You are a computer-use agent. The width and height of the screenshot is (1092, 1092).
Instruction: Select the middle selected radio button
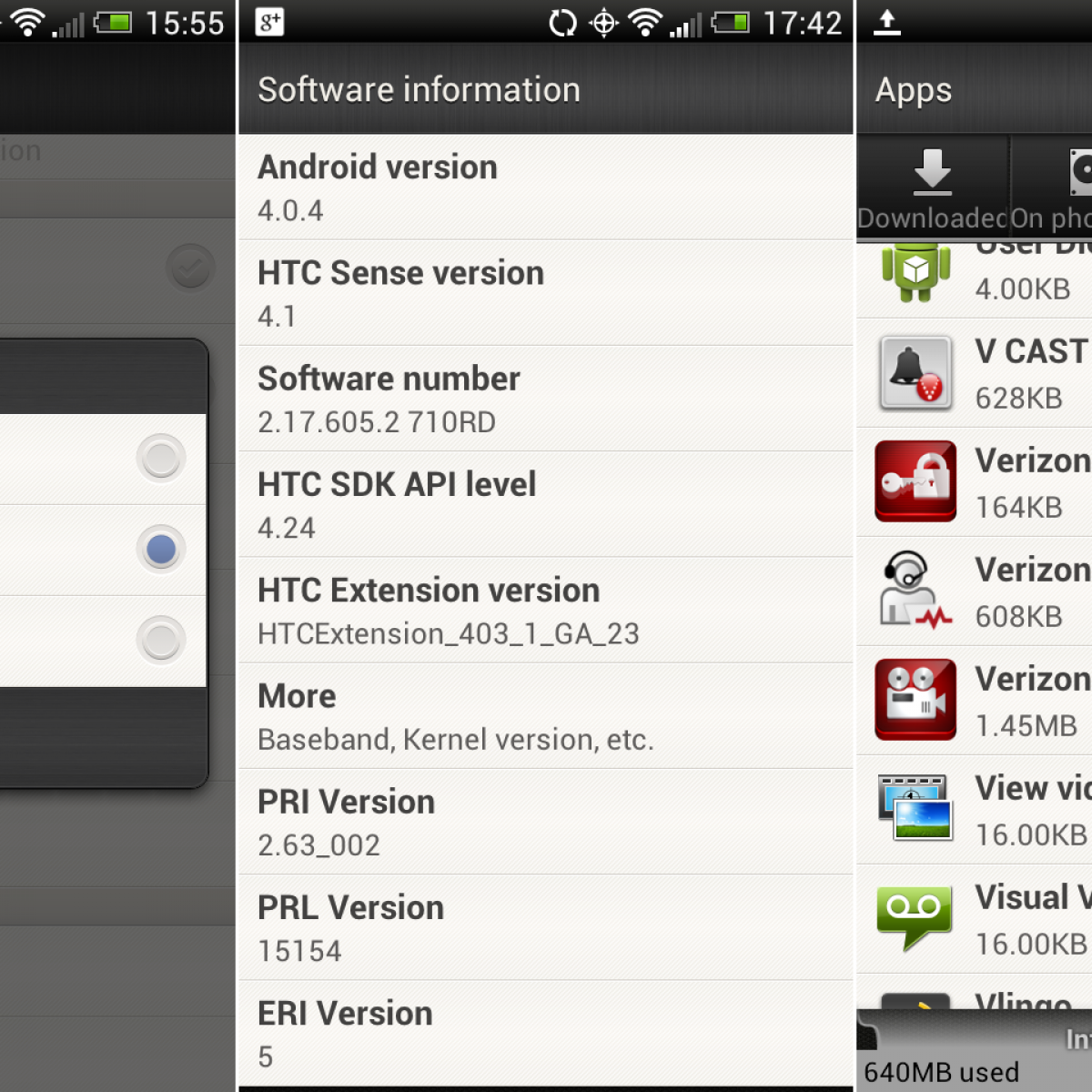click(x=161, y=550)
